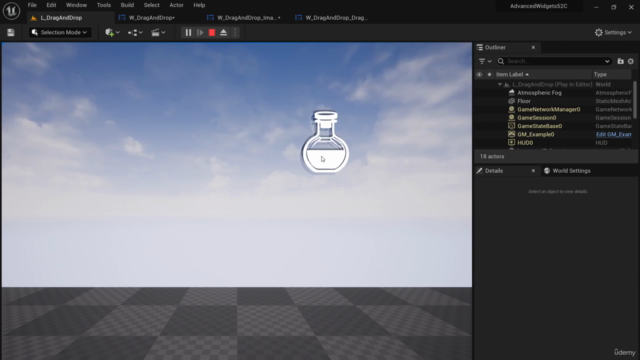Click the pinned star column header
640x360 pixels.
pyautogui.click(x=489, y=74)
